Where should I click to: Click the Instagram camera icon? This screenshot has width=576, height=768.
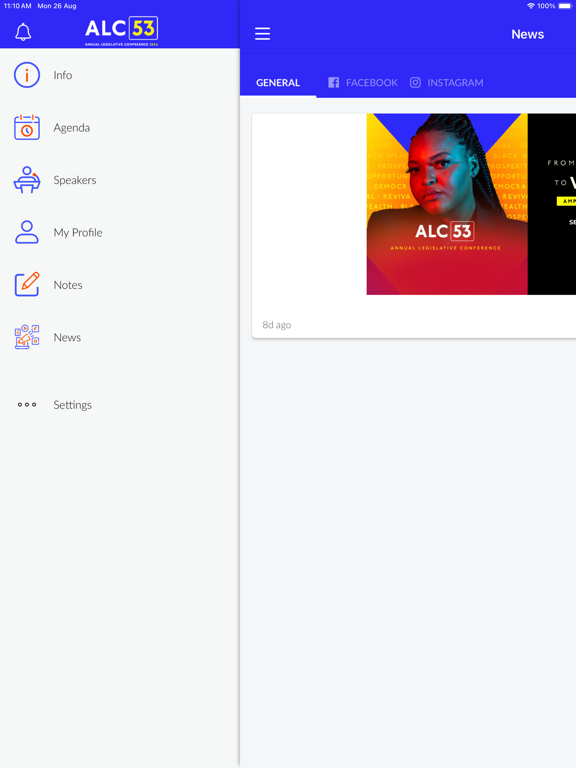pos(415,82)
